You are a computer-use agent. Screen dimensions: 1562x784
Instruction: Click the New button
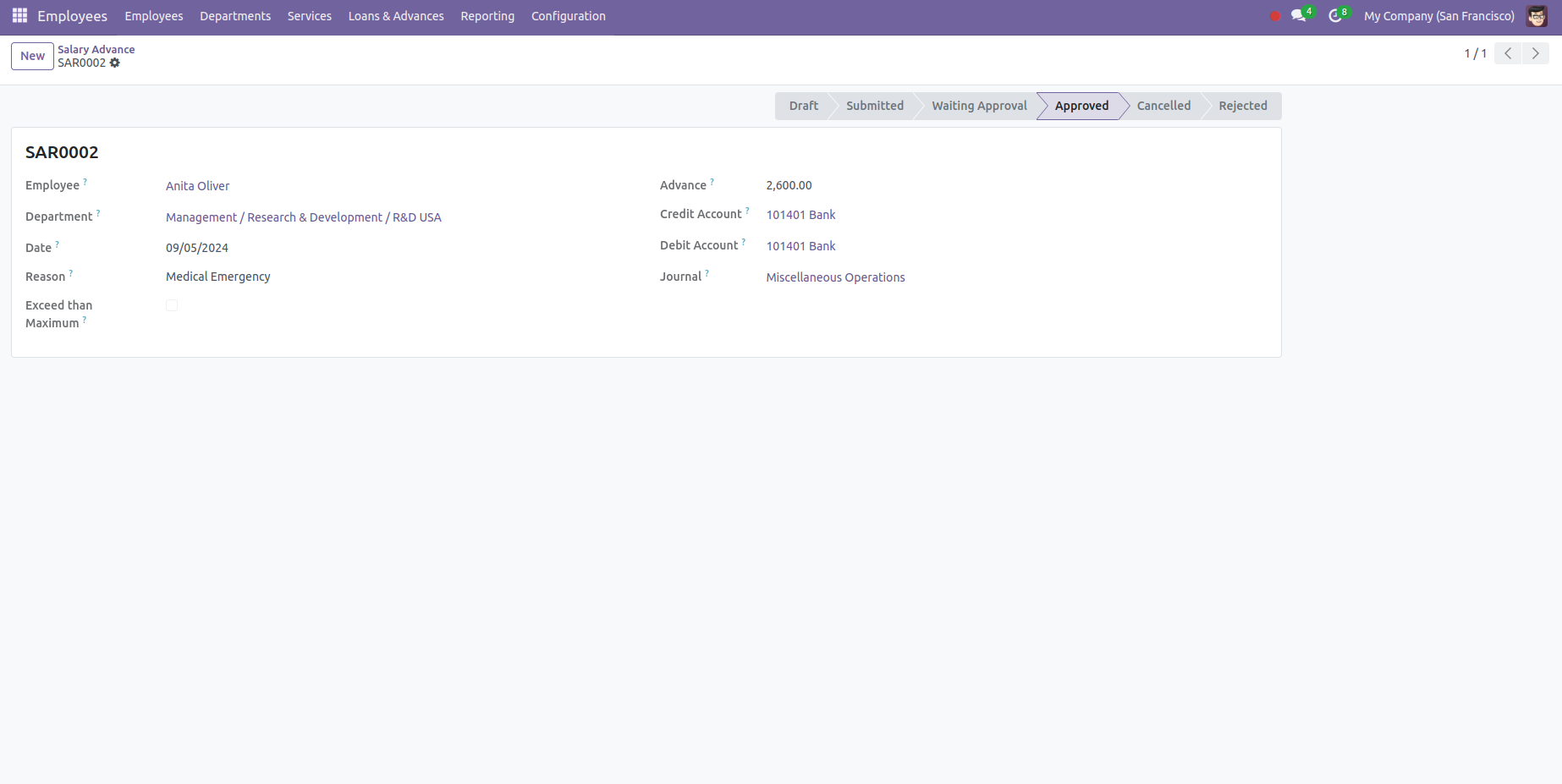[32, 56]
